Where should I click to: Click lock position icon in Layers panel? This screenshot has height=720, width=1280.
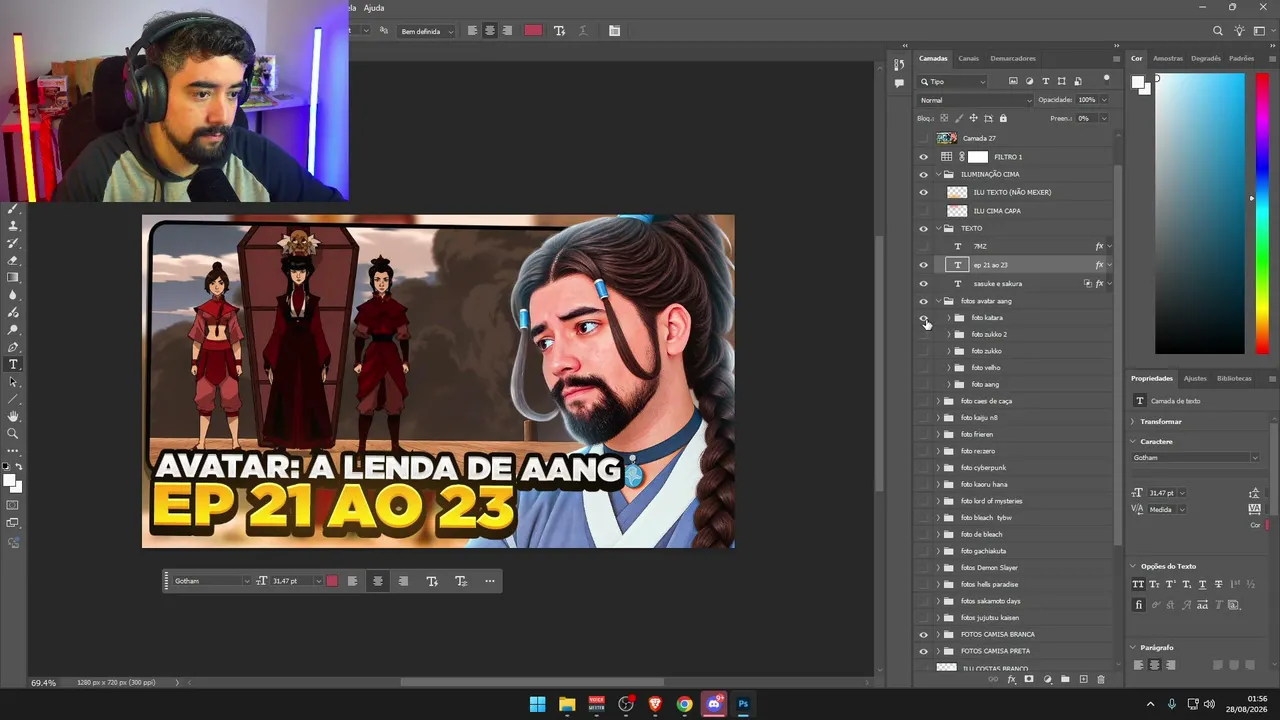pyautogui.click(x=973, y=118)
